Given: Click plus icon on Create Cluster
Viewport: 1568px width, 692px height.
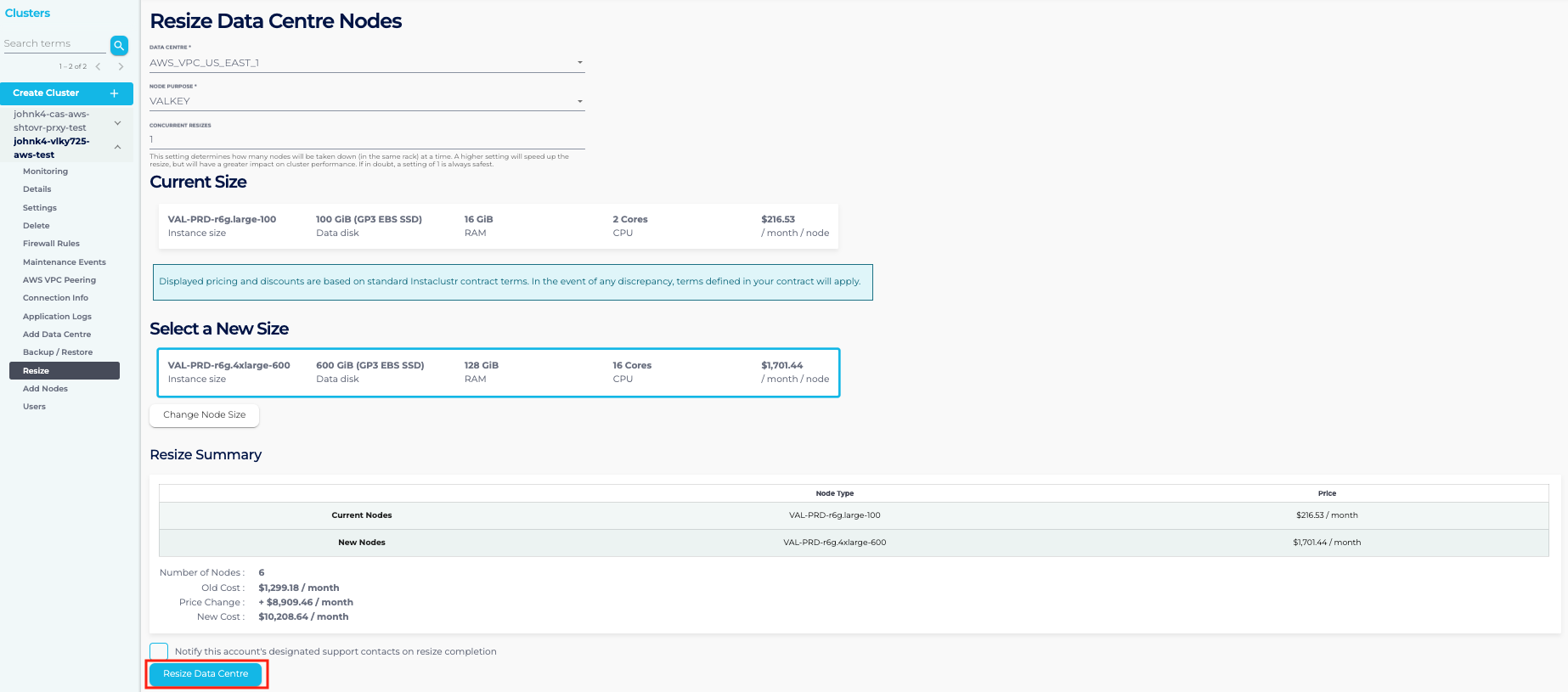Looking at the screenshot, I should (114, 93).
